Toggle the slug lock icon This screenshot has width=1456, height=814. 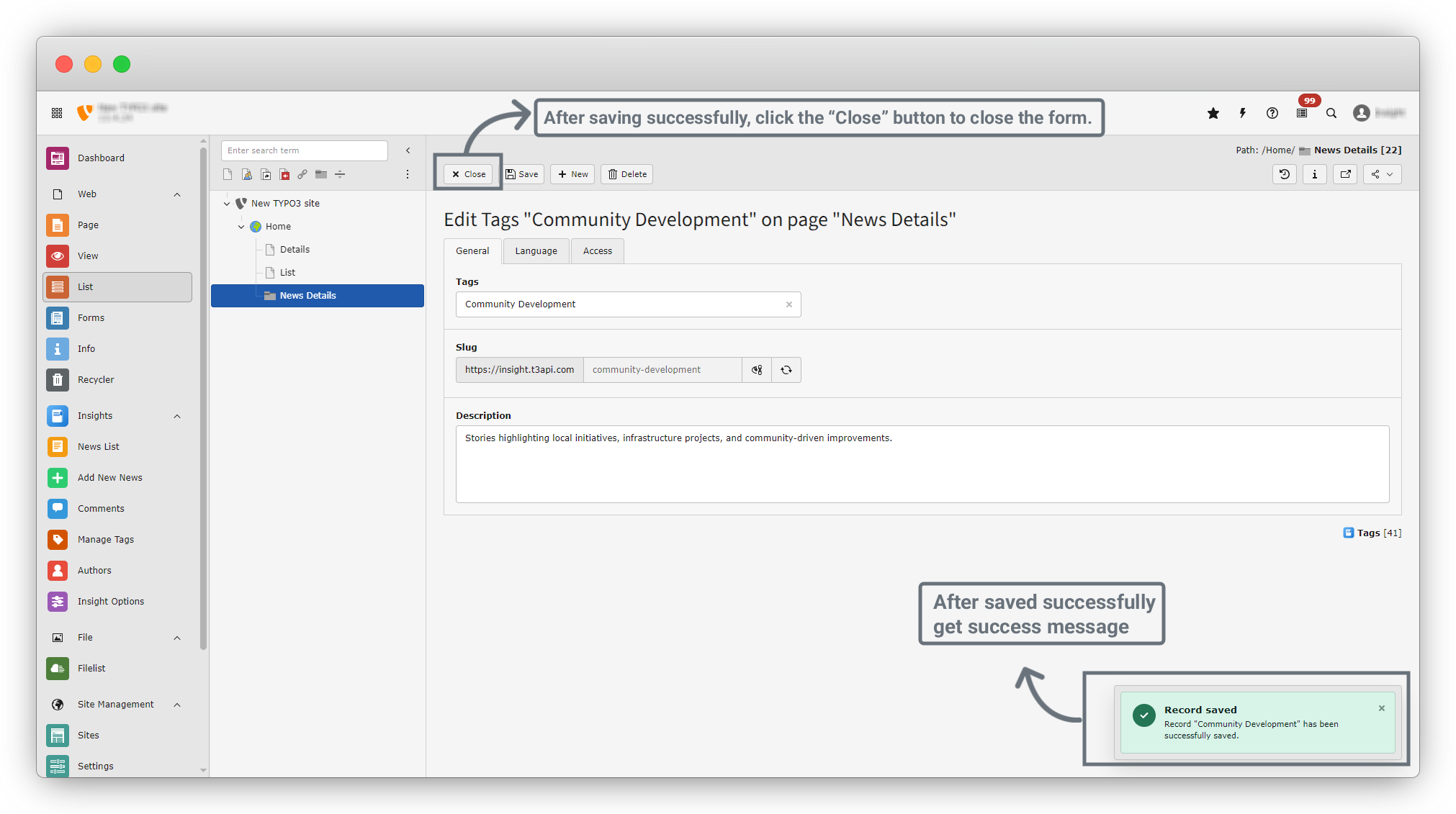click(x=757, y=370)
